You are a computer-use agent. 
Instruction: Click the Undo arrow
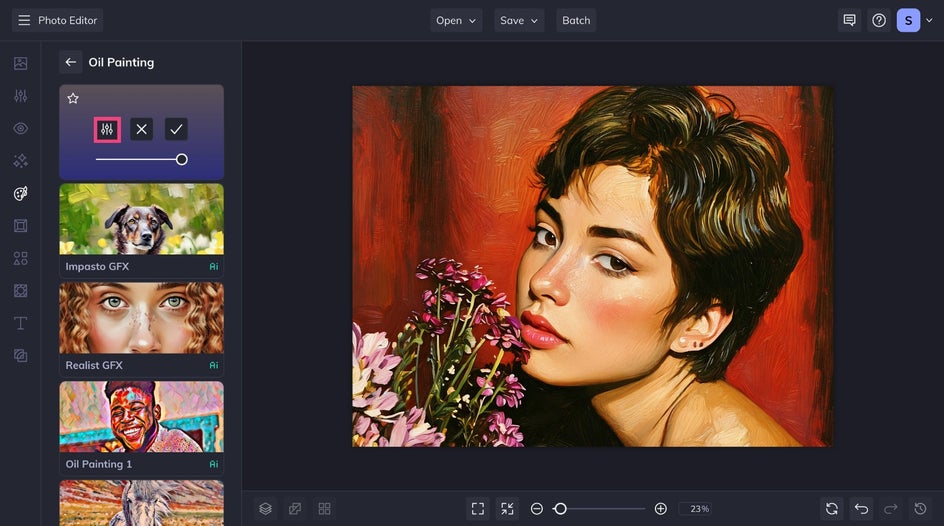click(x=861, y=509)
